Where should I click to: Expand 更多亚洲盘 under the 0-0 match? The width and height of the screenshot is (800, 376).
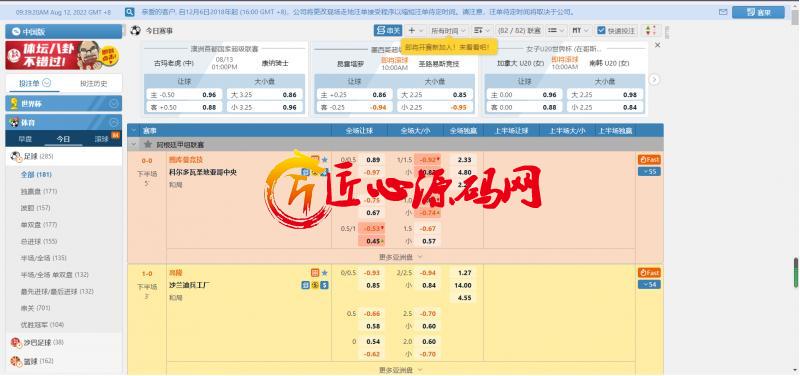coord(401,257)
